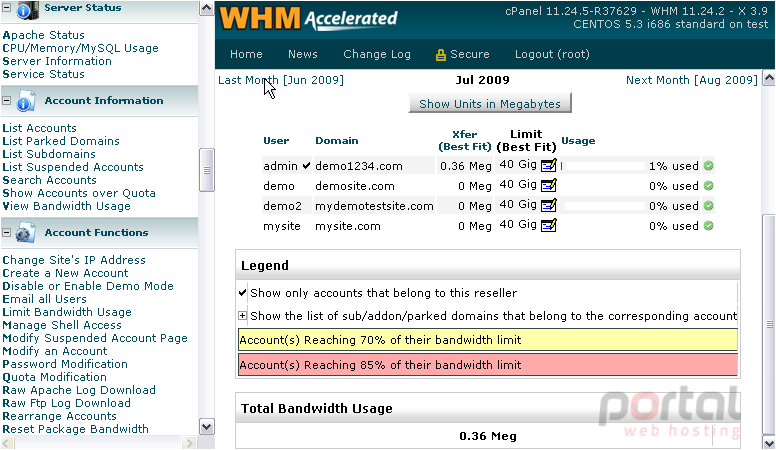Collapse the Account Information section
This screenshot has width=776, height=450.
pos(6,100)
